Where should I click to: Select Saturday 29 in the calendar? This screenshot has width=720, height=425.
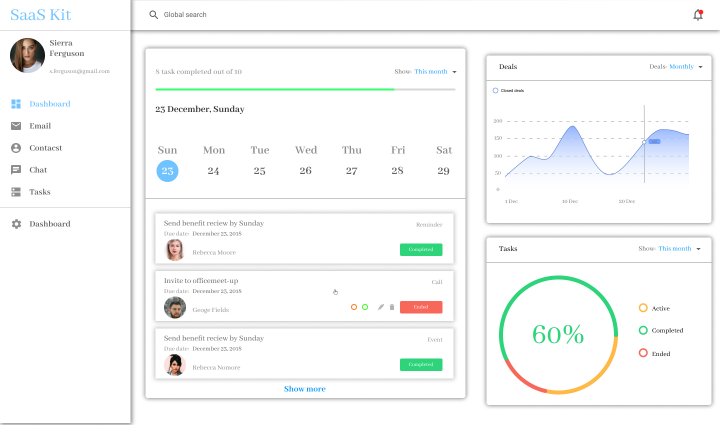[x=444, y=171]
